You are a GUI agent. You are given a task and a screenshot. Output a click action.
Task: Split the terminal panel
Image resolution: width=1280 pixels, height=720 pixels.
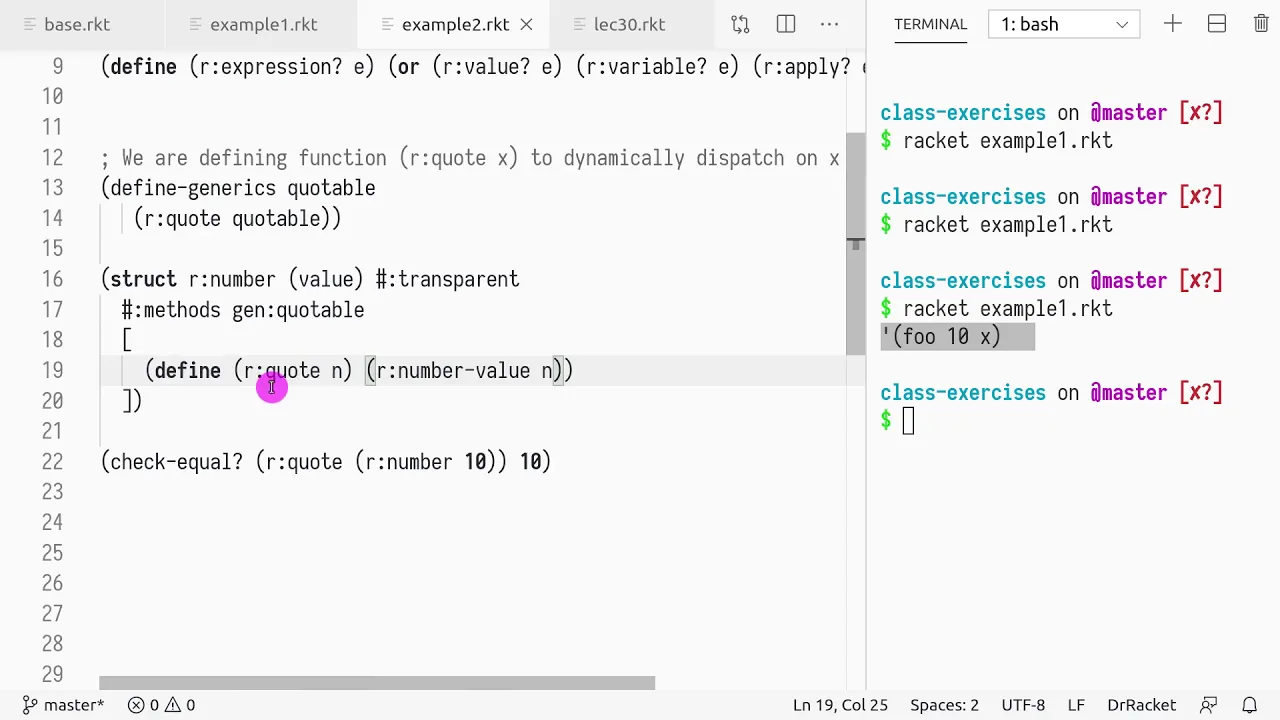tap(1217, 24)
